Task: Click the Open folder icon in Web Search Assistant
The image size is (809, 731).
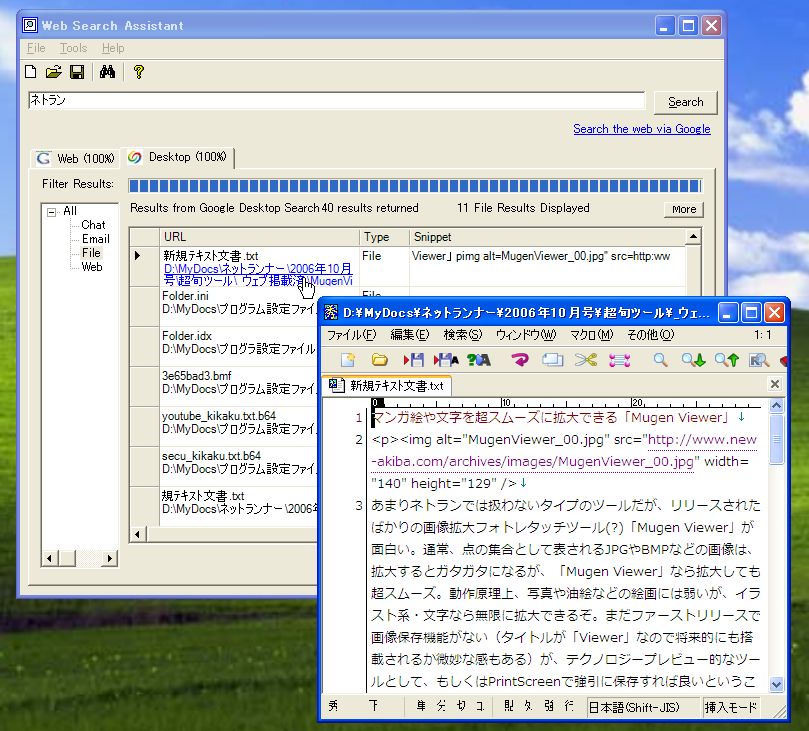Action: [x=54, y=72]
